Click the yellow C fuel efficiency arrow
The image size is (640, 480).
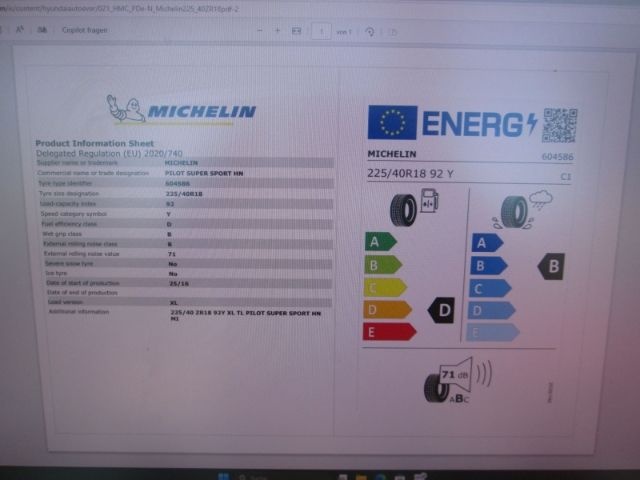point(385,287)
